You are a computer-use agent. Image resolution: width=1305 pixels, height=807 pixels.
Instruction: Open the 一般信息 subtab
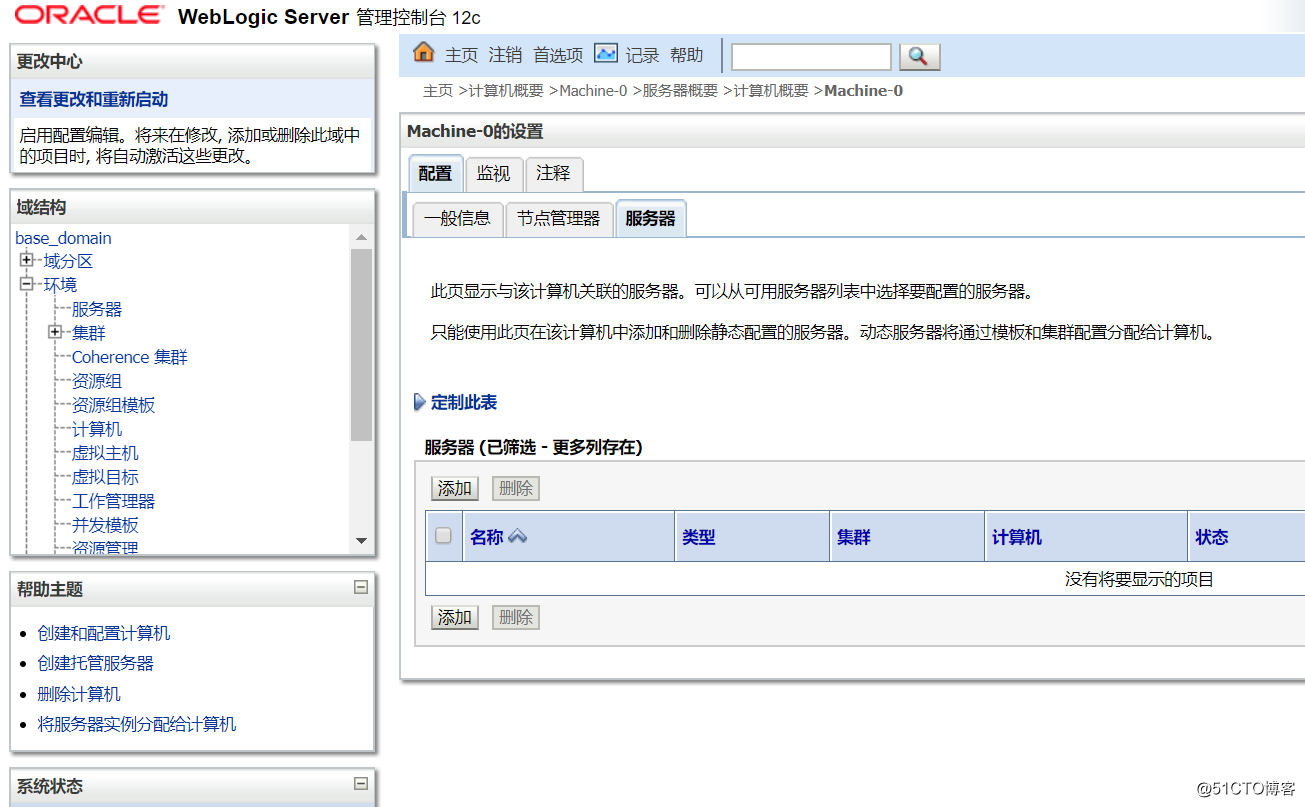pos(457,219)
